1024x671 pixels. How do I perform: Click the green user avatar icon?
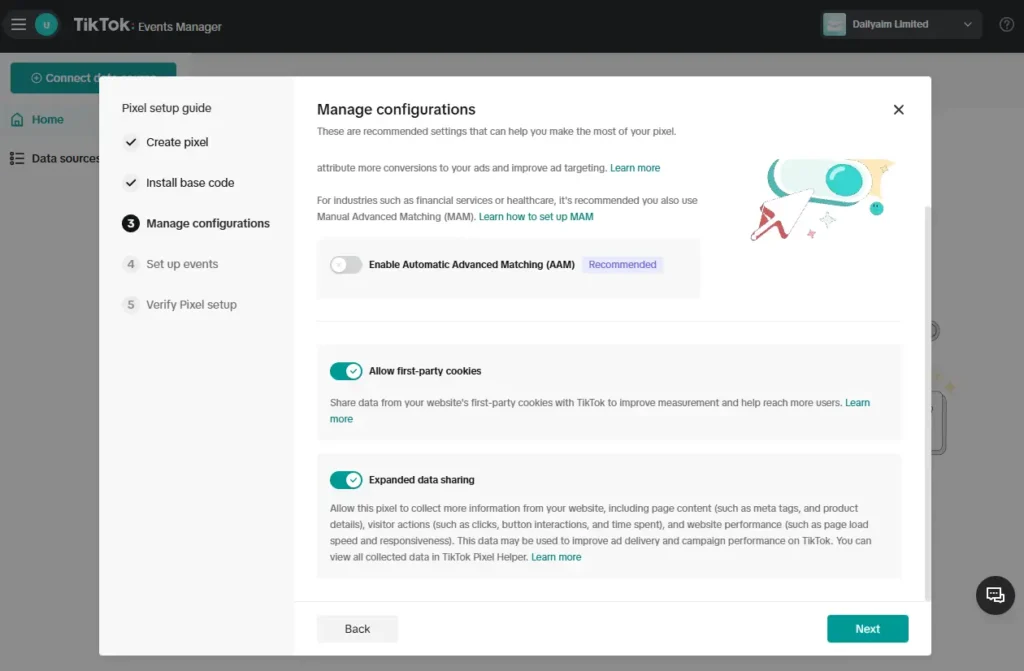[x=46, y=25]
